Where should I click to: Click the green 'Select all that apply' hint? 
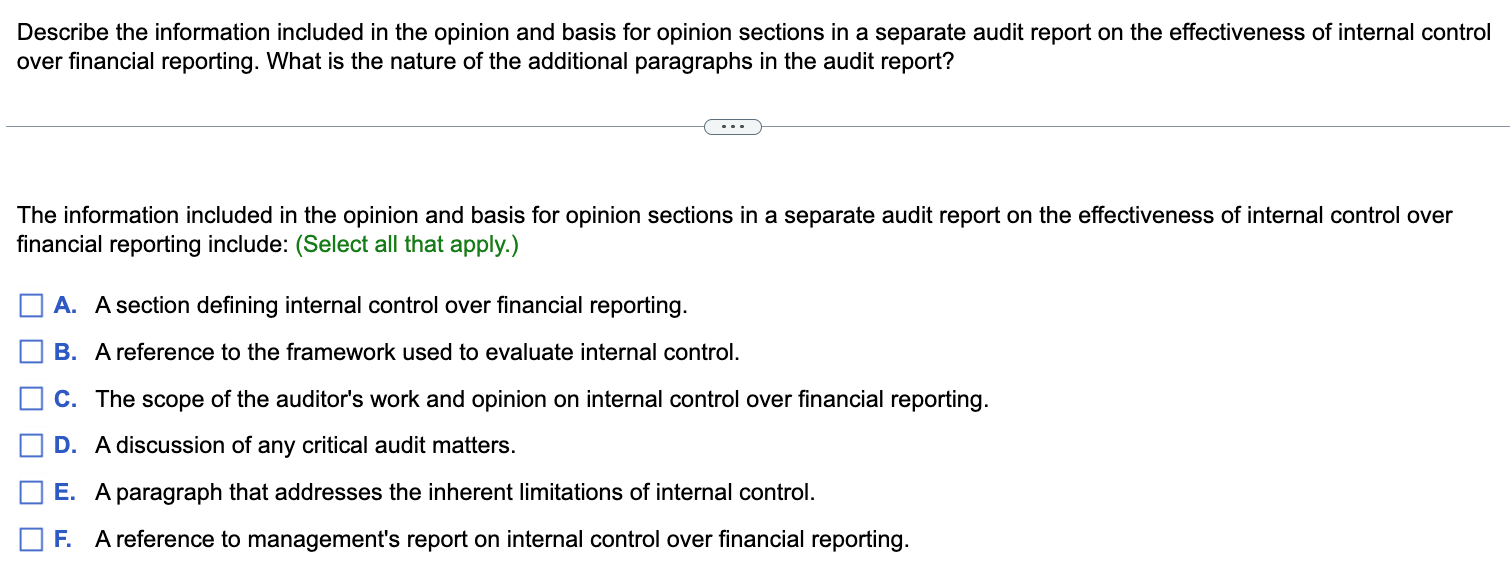click(407, 245)
